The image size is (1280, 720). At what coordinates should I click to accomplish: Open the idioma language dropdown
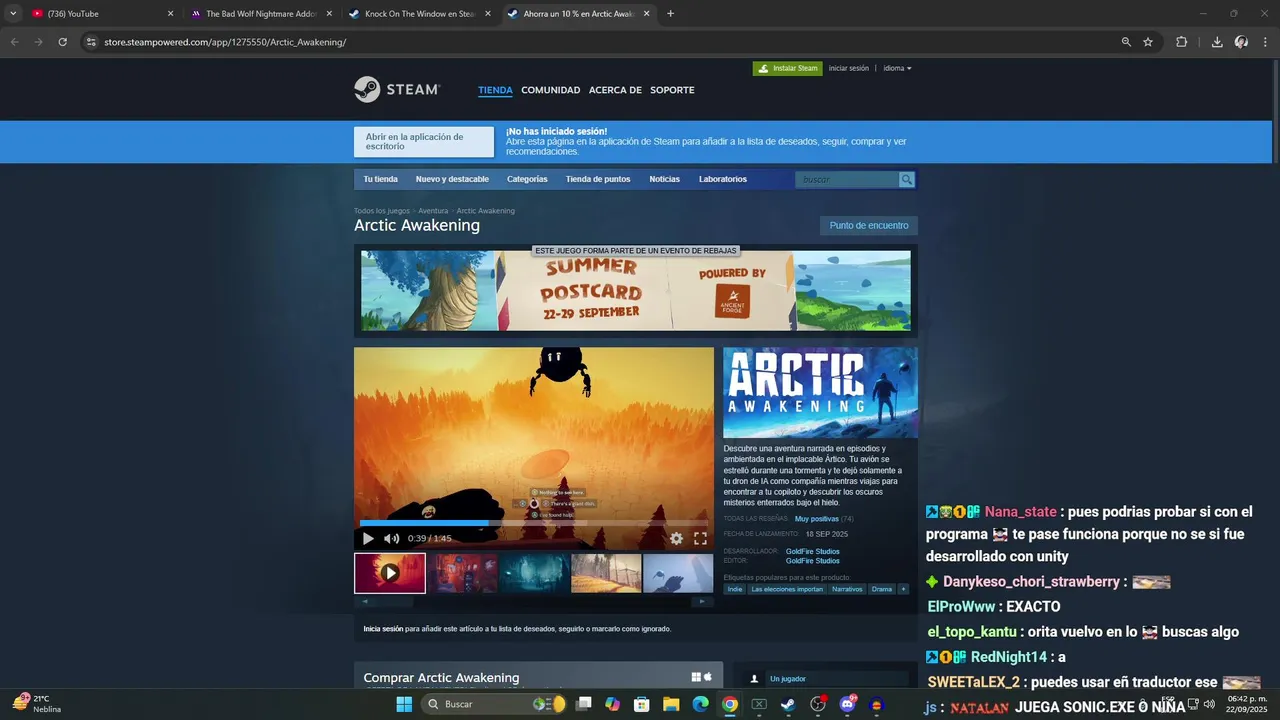(x=897, y=68)
